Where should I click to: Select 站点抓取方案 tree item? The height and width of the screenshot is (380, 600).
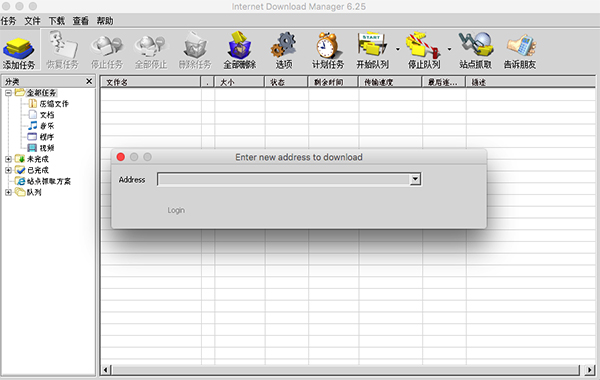point(49,181)
